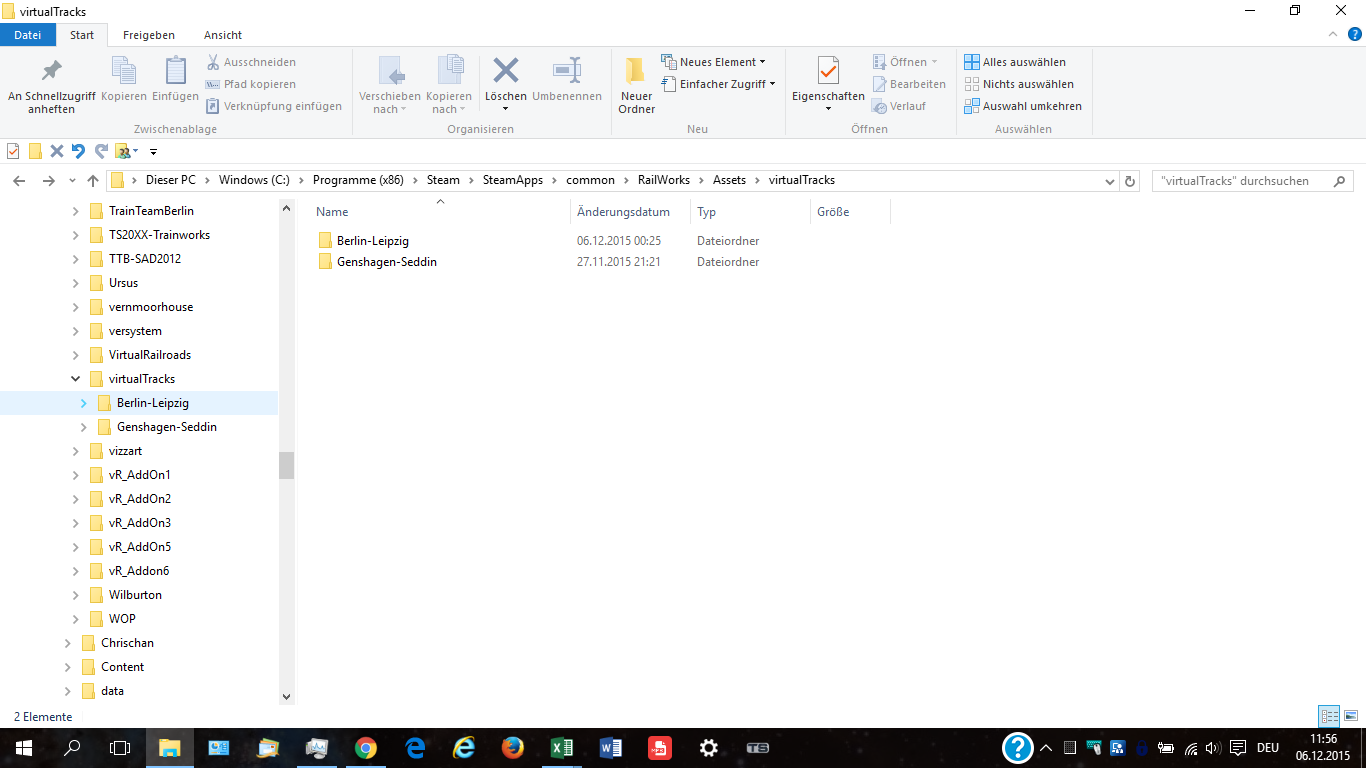Sort by Änderungsdatum column header
1366x768 pixels.
pyautogui.click(x=623, y=212)
